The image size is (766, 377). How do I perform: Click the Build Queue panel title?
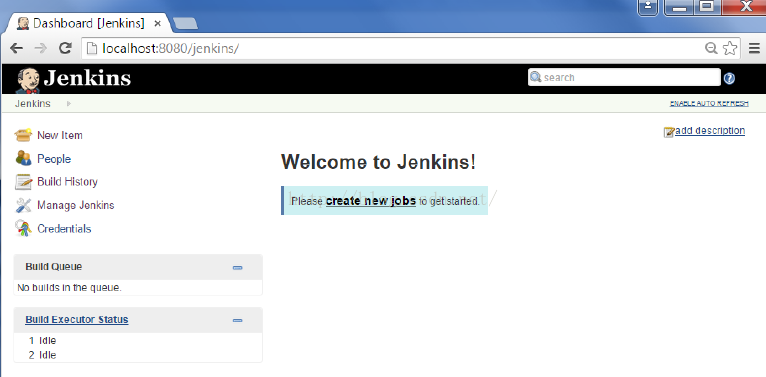[x=54, y=267]
